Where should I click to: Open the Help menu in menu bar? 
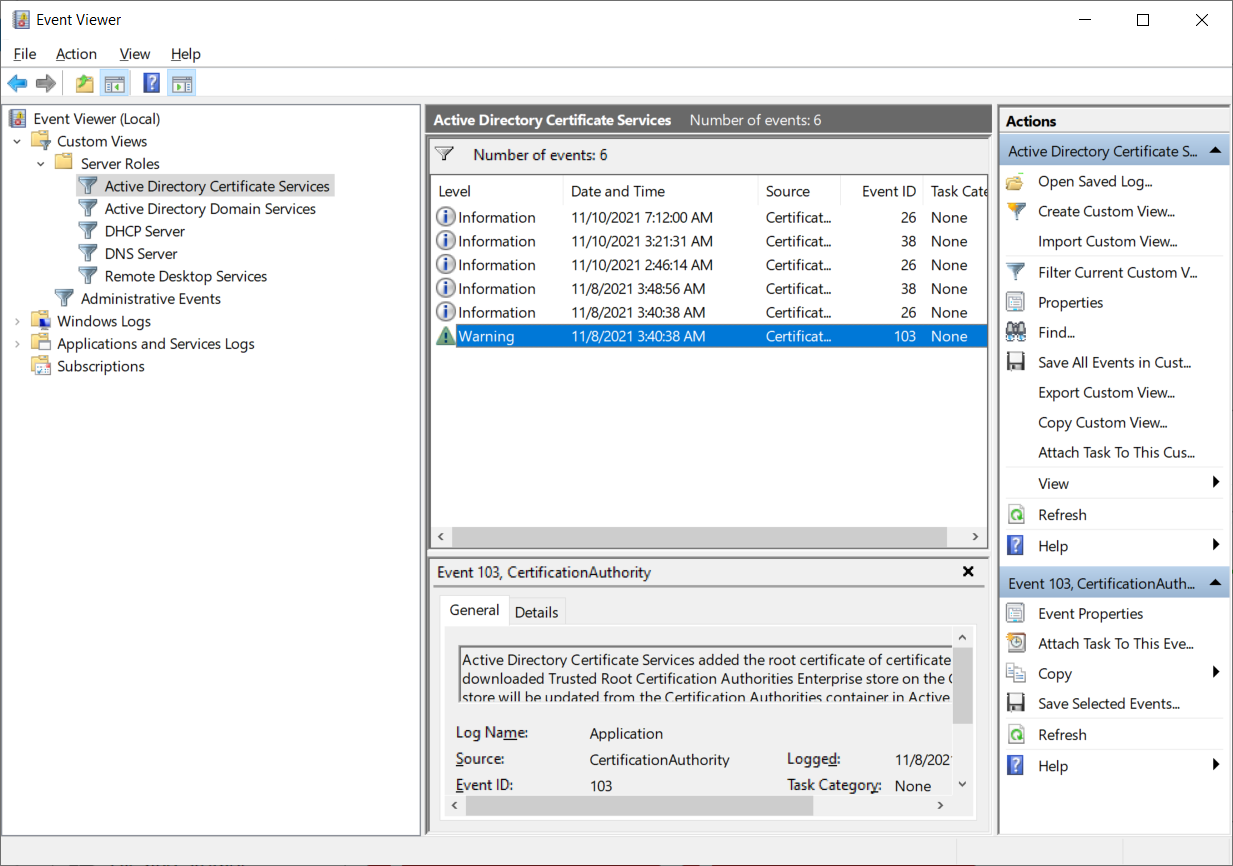pos(186,54)
